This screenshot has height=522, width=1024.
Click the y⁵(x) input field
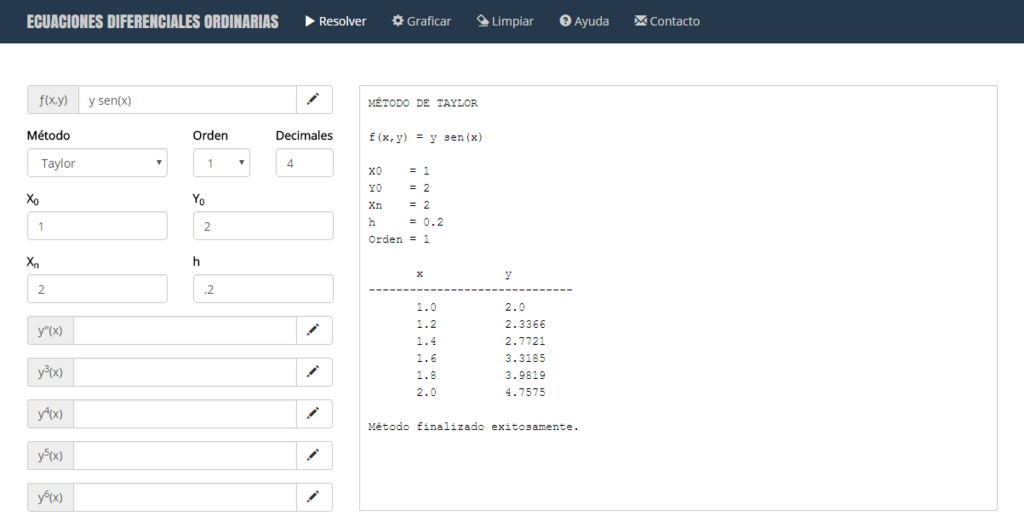[x=185, y=455]
